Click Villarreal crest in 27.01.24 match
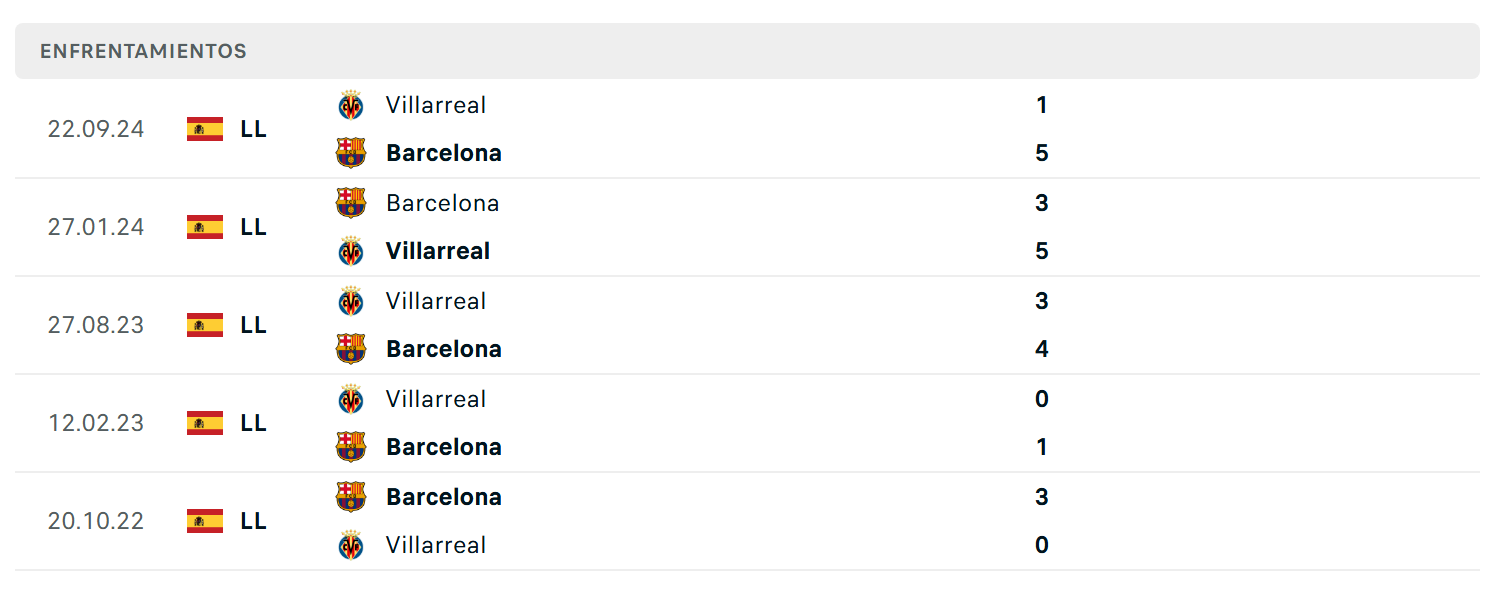This screenshot has width=1497, height=595. (351, 251)
